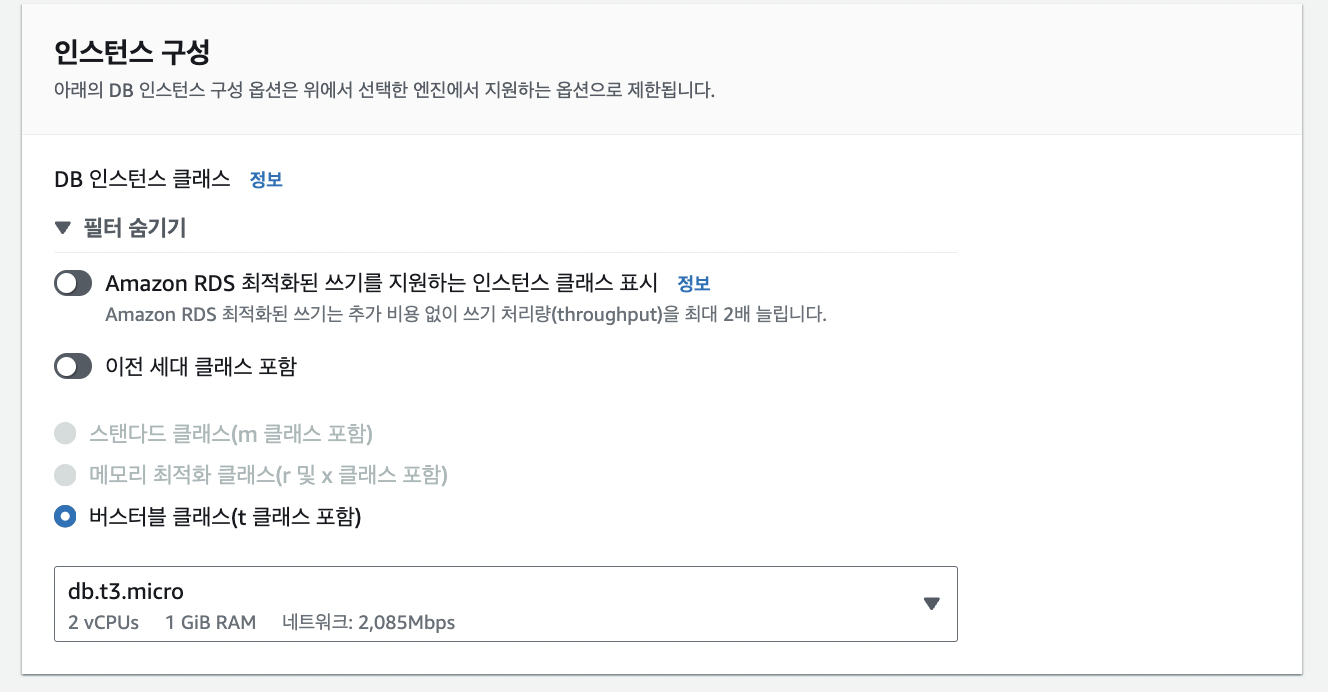Open the db.t3.micro instance class dropdown

[x=506, y=604]
